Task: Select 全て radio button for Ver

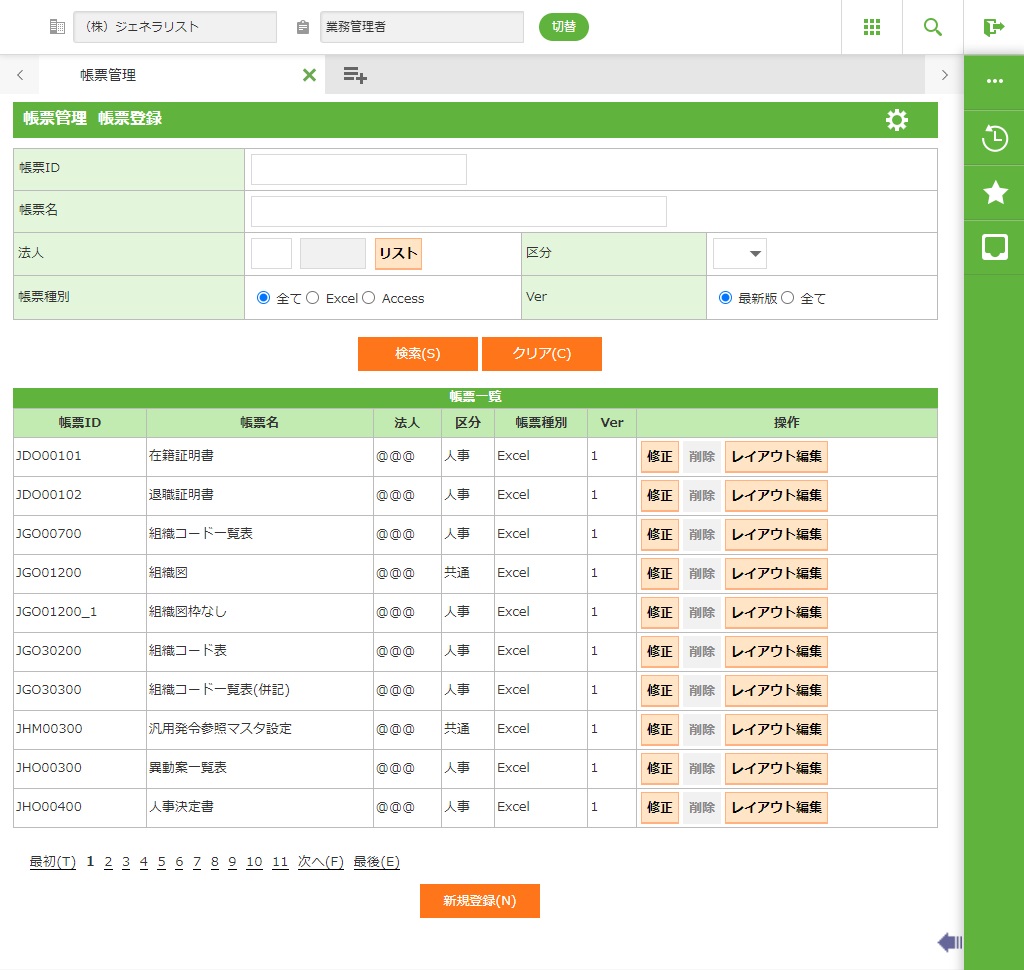Action: (x=787, y=298)
